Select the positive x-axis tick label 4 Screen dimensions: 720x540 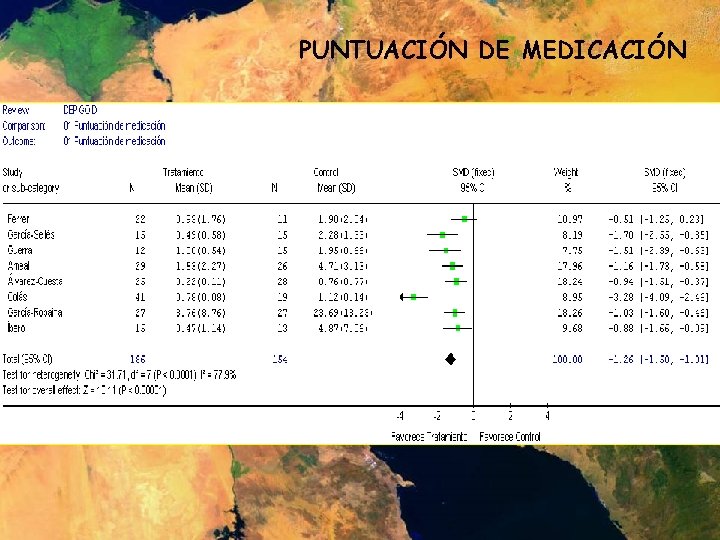547,416
